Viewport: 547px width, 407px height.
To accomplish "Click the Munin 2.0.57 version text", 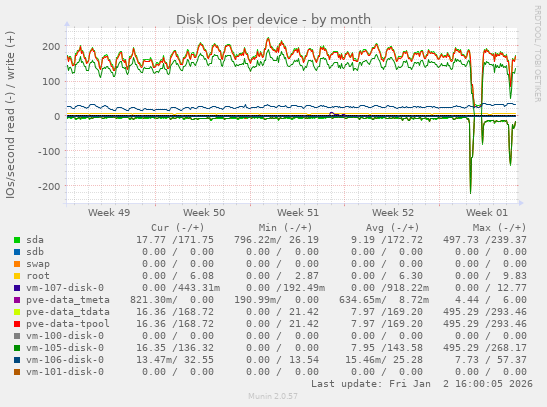I will [273, 396].
